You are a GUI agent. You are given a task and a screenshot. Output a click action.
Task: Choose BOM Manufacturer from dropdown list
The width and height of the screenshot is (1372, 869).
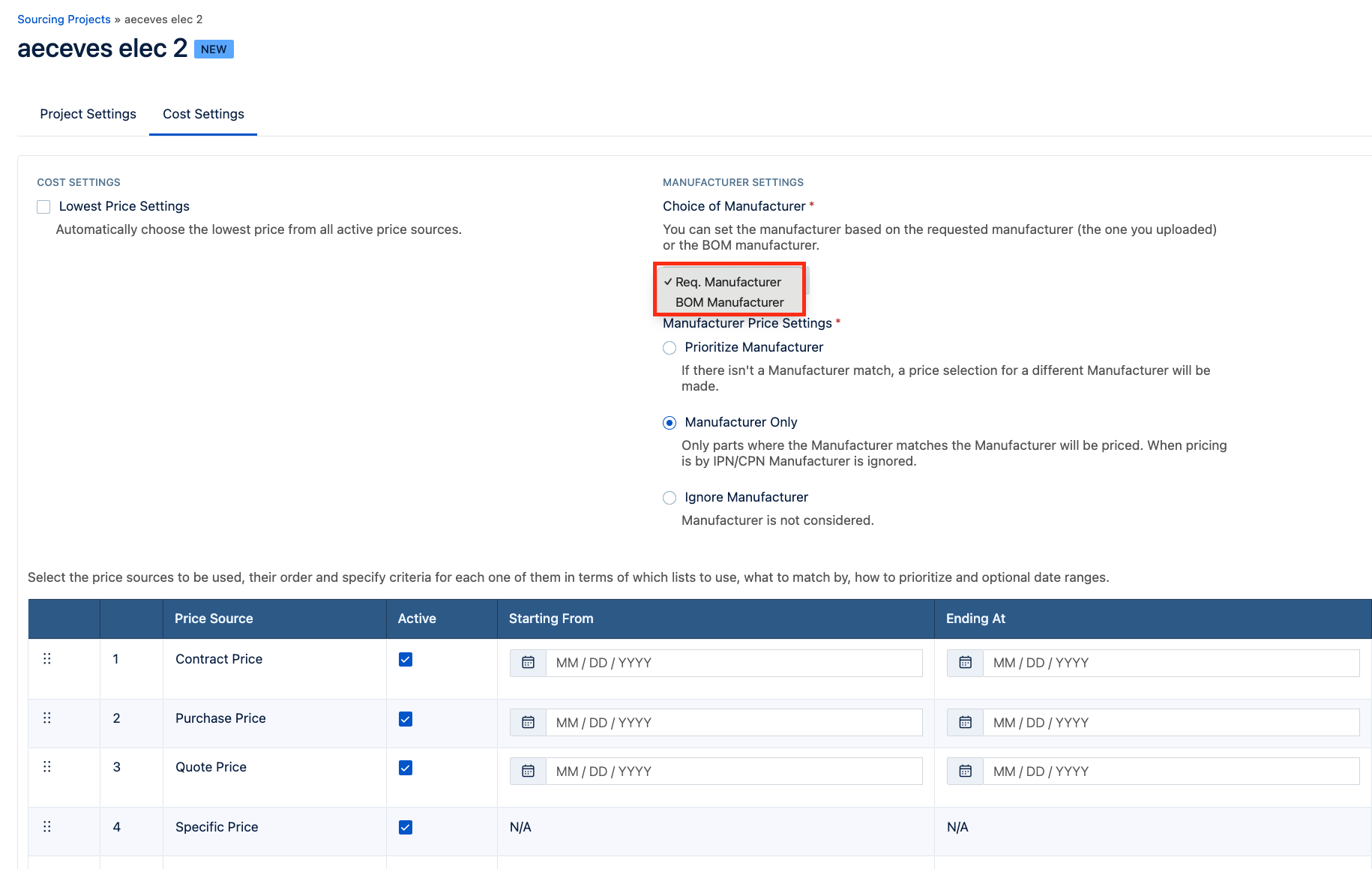pyautogui.click(x=729, y=302)
